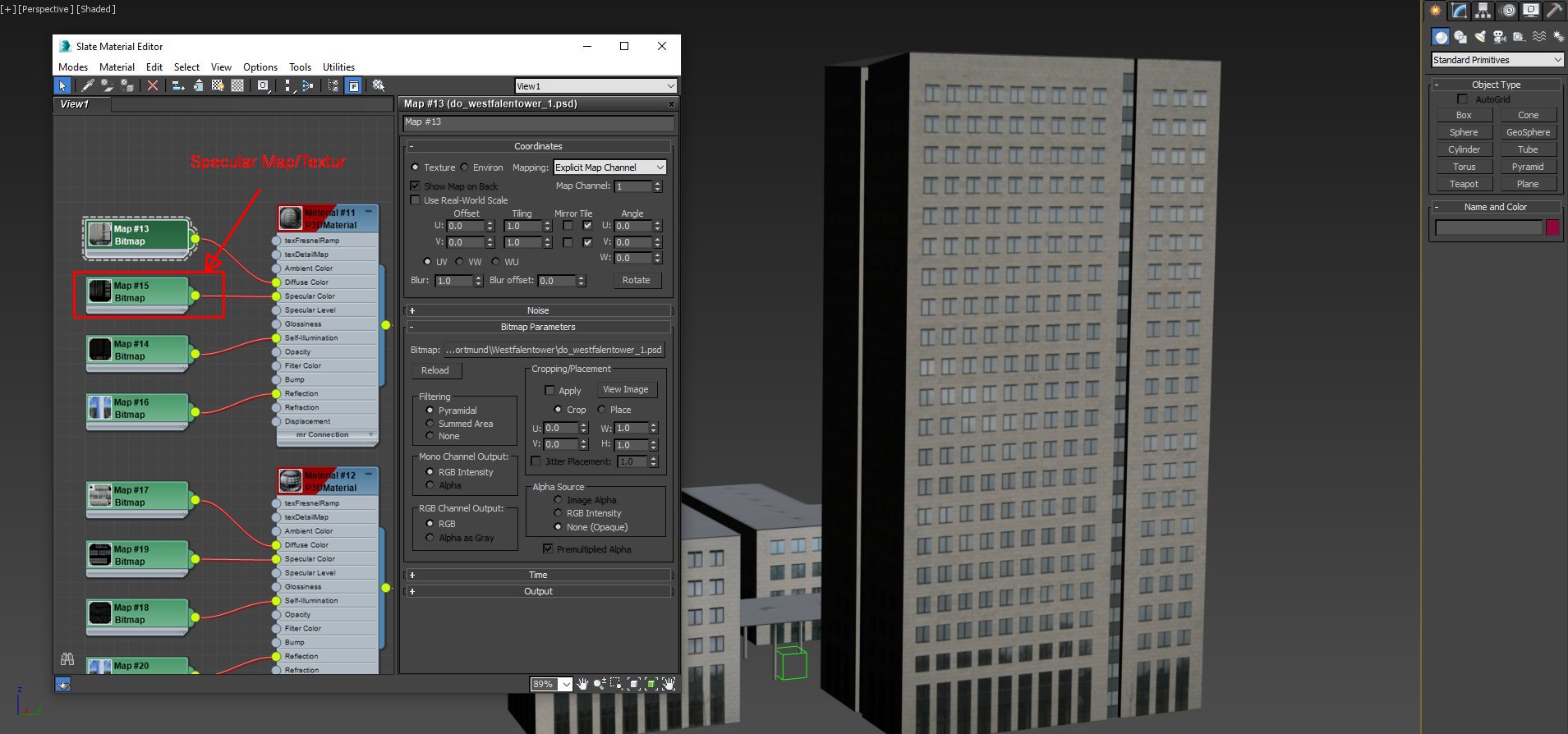The width and height of the screenshot is (1568, 734).
Task: Click the red Delete Selected X icon
Action: click(153, 85)
